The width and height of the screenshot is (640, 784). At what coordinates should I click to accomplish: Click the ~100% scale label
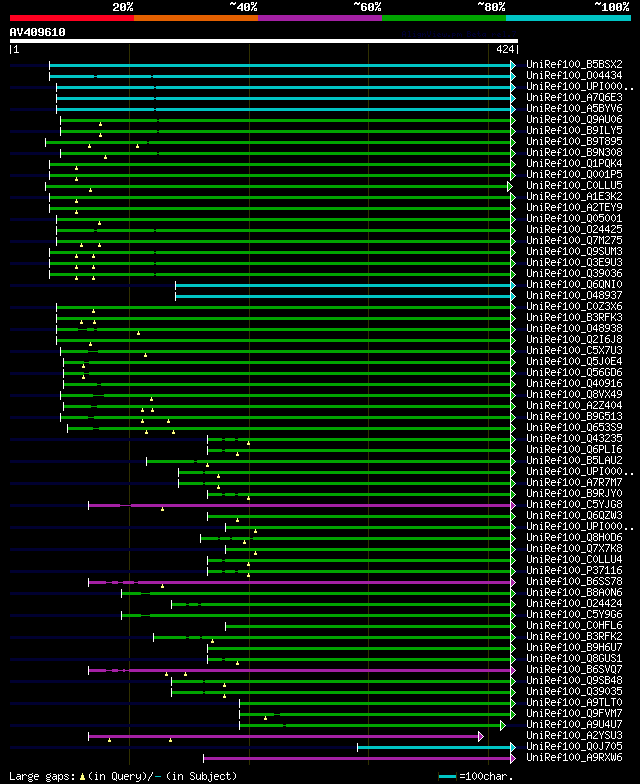[x=612, y=6]
